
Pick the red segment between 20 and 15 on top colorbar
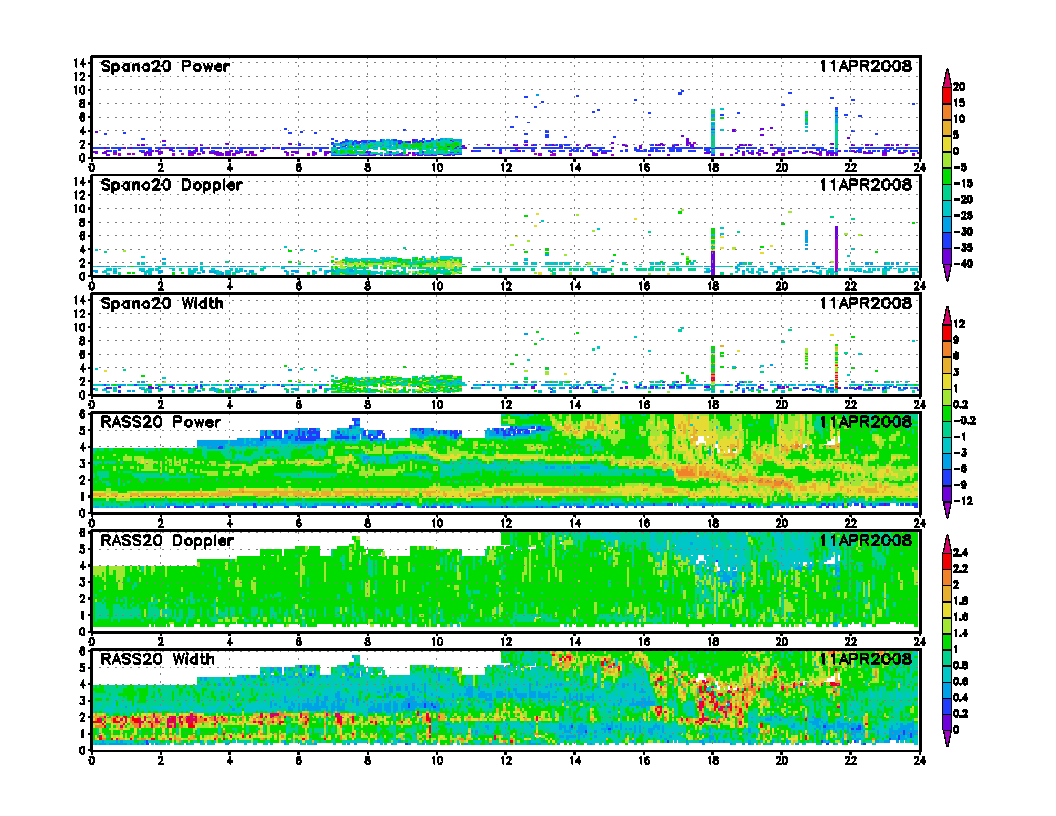[x=947, y=95]
